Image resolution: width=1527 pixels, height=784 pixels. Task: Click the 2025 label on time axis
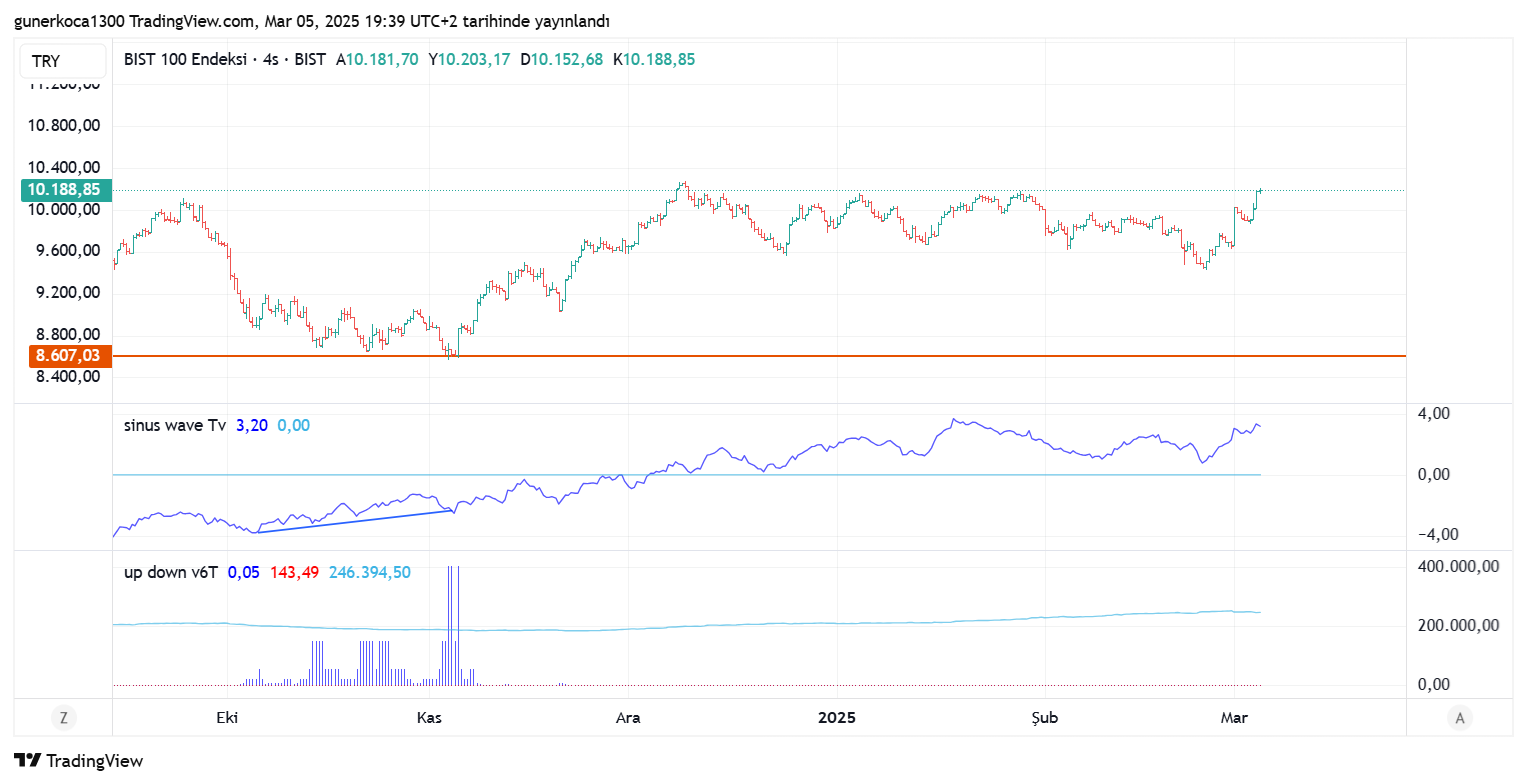pos(836,718)
